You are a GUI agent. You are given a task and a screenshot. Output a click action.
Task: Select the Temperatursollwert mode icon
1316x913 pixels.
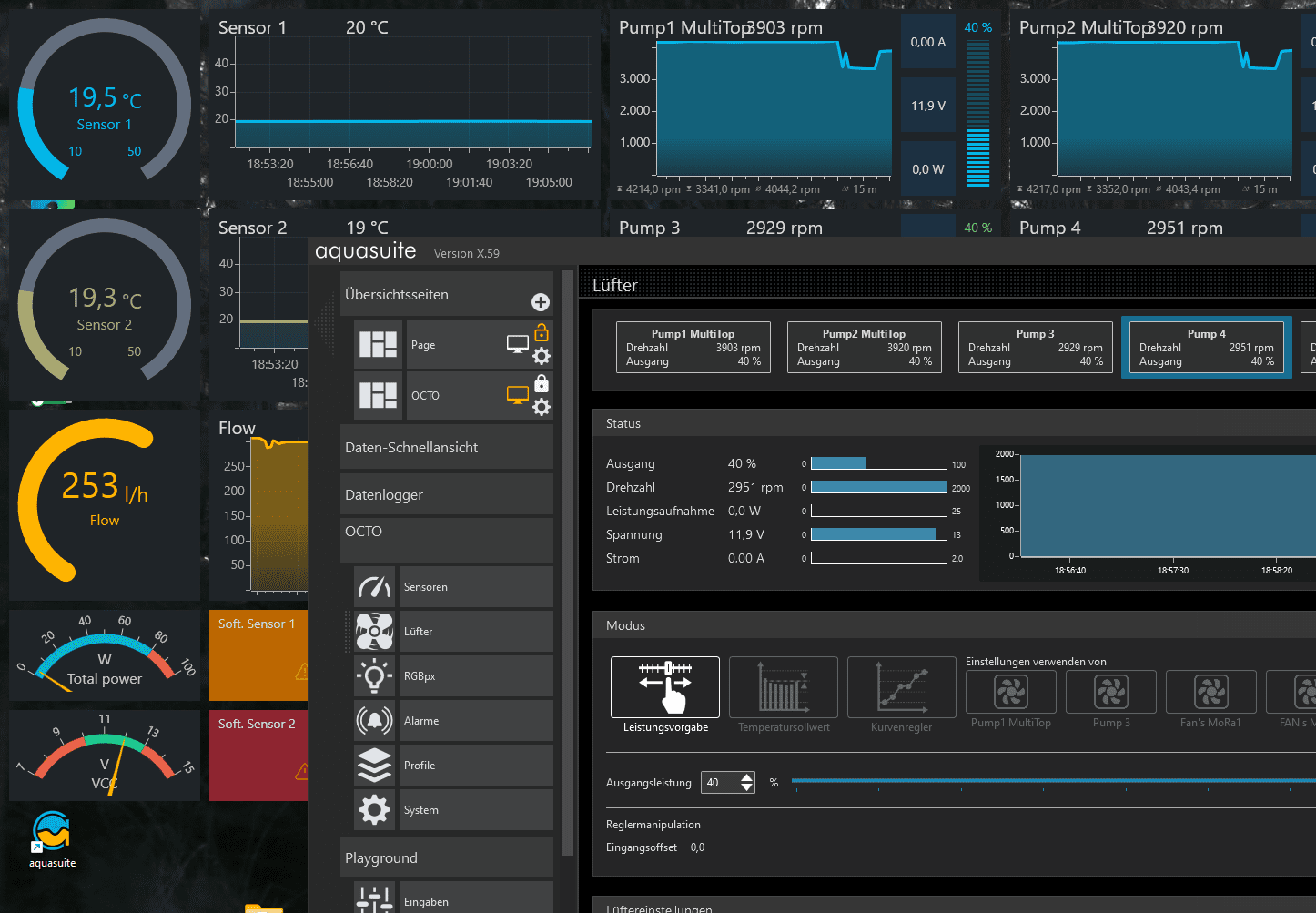784,687
